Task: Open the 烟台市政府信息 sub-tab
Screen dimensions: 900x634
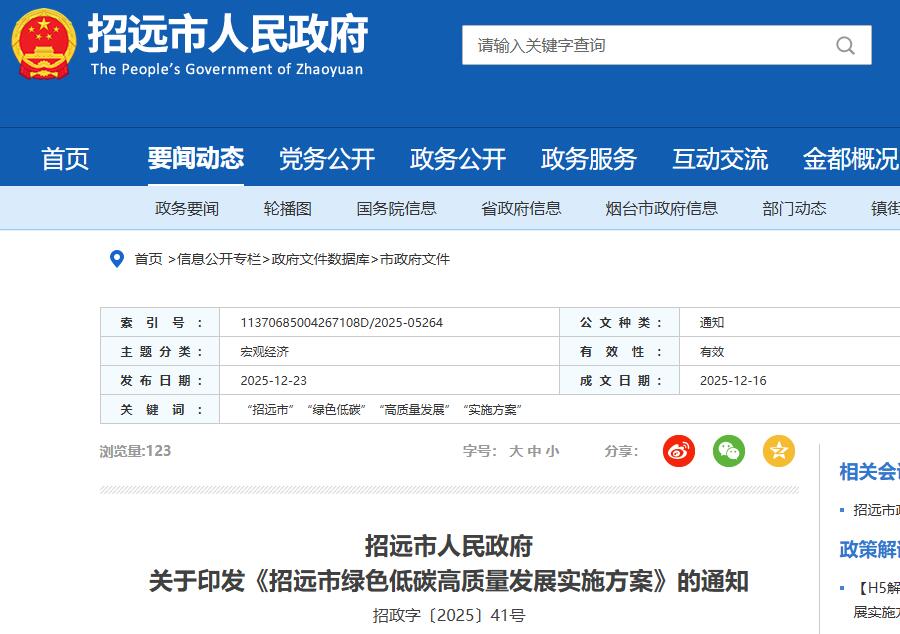Action: tap(661, 208)
